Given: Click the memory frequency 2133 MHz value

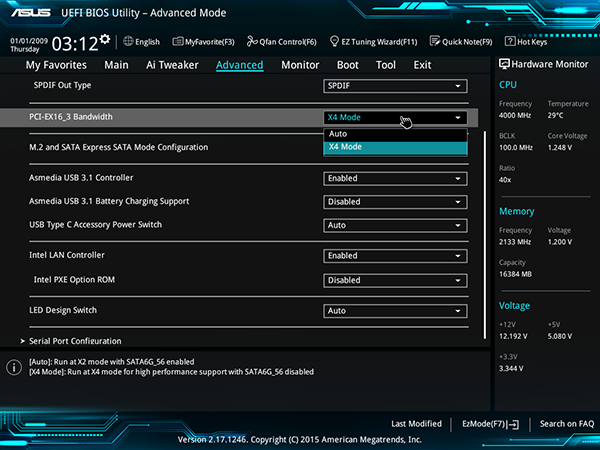Looking at the screenshot, I should click(515, 242).
